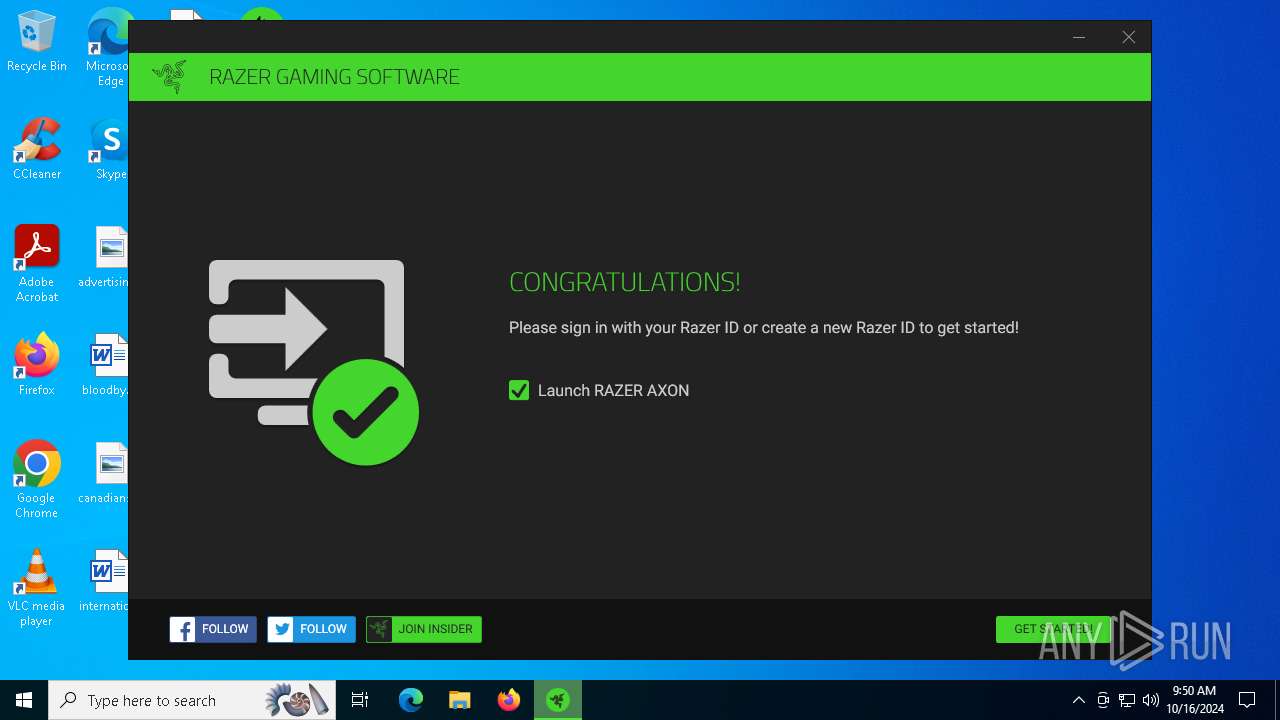Screen dimensions: 1280x720
Task: Open the Recycle Bin desktop icon
Action: [x=37, y=42]
